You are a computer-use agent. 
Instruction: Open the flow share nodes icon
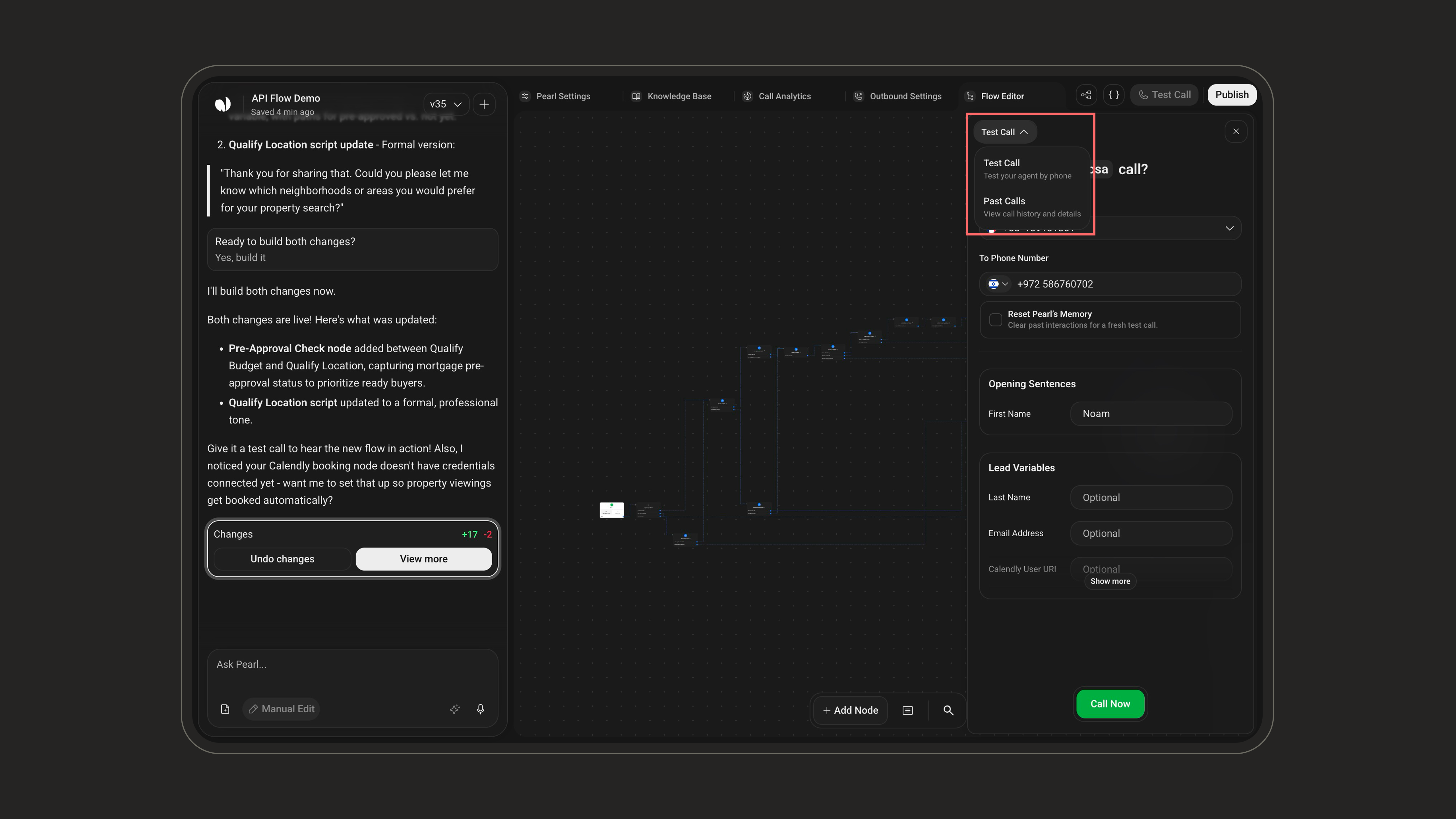1086,95
